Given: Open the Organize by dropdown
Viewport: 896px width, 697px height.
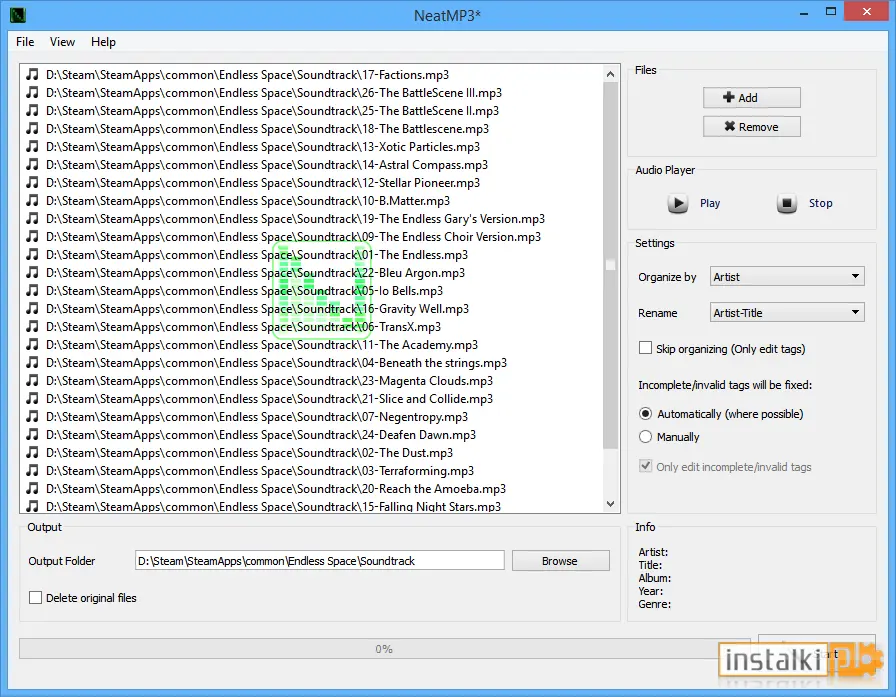Looking at the screenshot, I should click(x=787, y=277).
